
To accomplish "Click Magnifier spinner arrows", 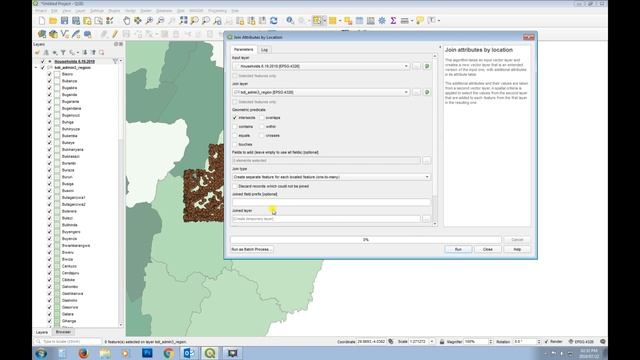I will [491, 341].
